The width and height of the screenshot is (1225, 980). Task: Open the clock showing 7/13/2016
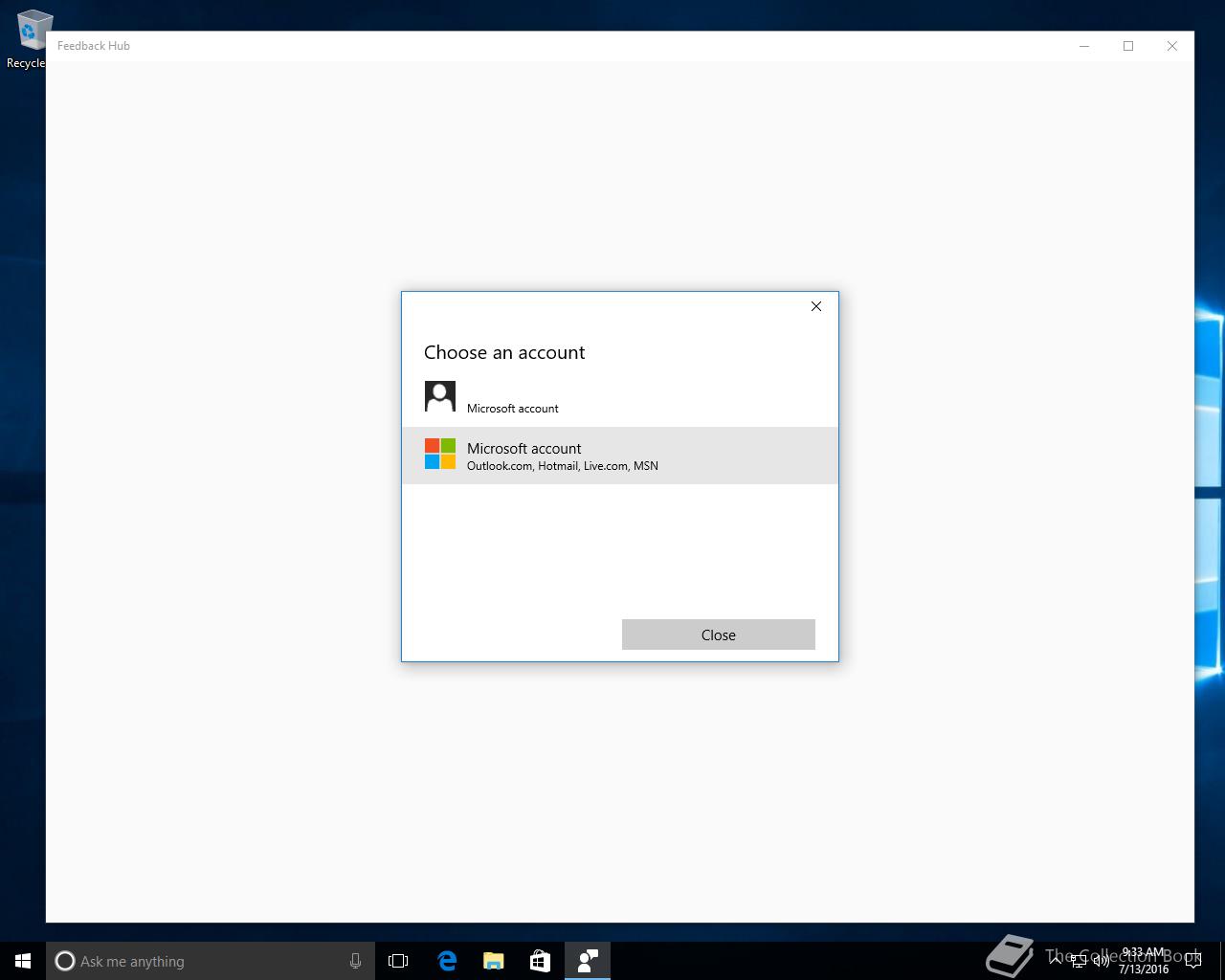click(1144, 961)
